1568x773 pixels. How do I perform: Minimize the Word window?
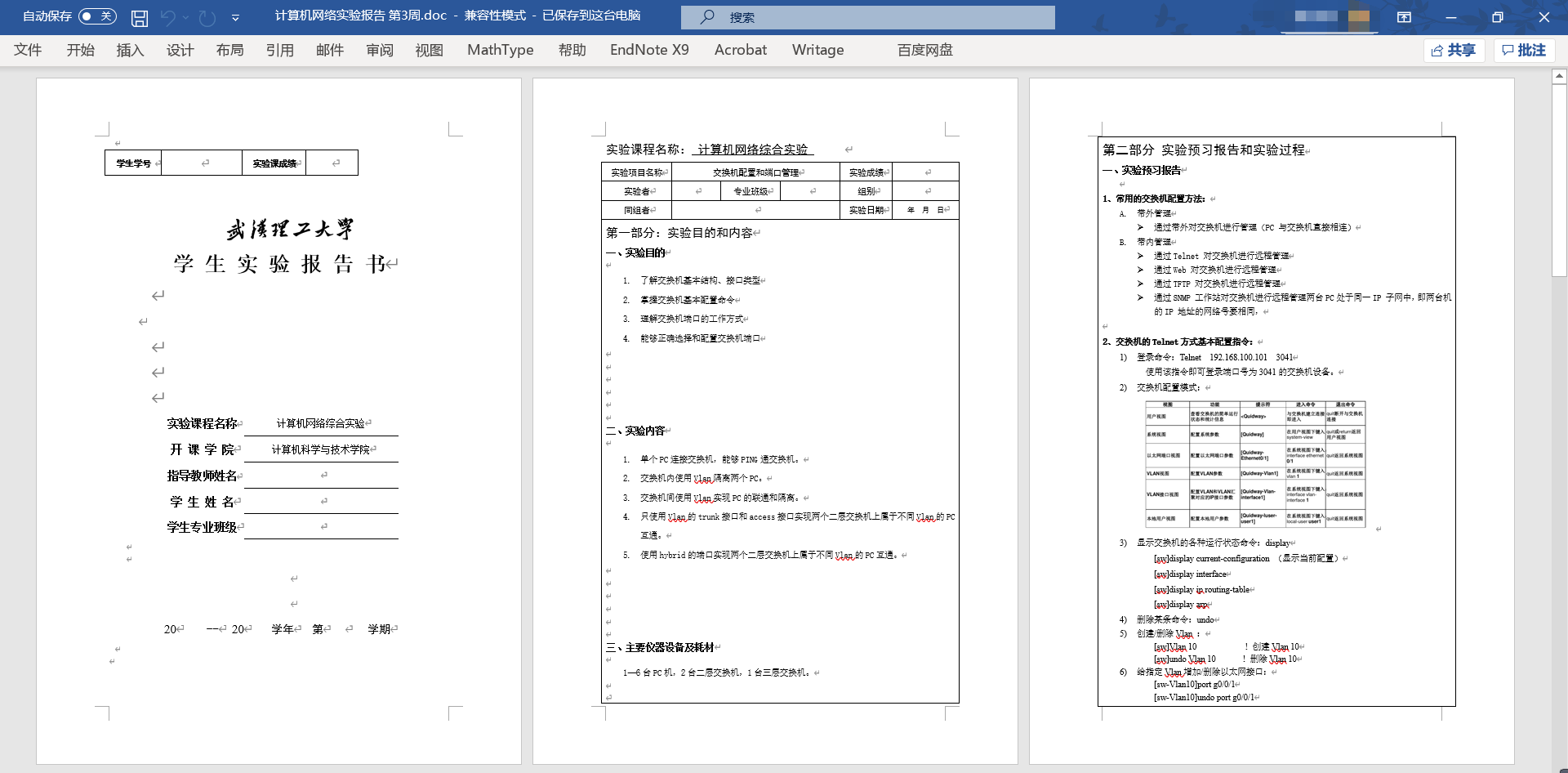[x=1450, y=17]
